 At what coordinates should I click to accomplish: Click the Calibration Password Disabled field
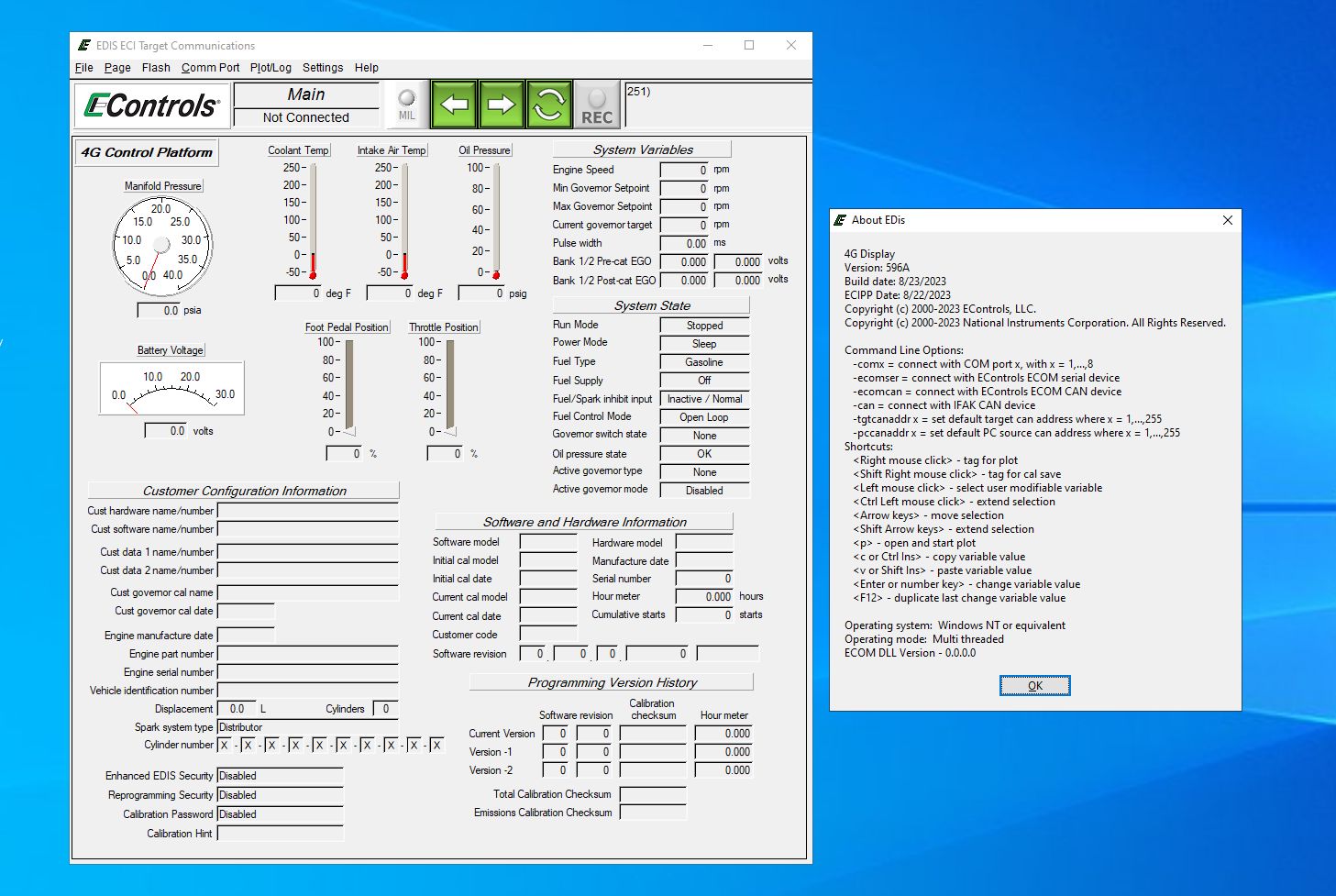[x=280, y=814]
